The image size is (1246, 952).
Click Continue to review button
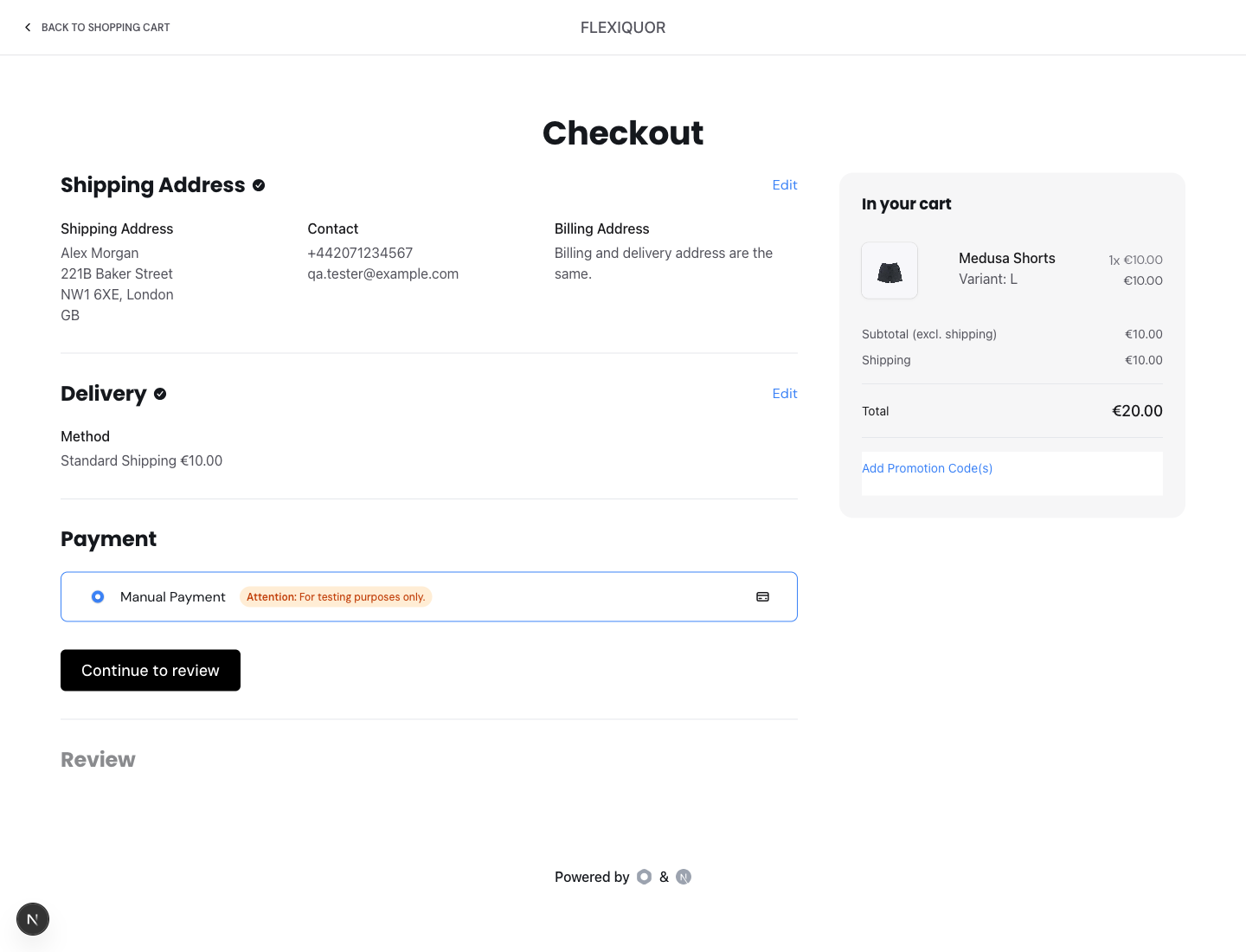click(x=151, y=671)
